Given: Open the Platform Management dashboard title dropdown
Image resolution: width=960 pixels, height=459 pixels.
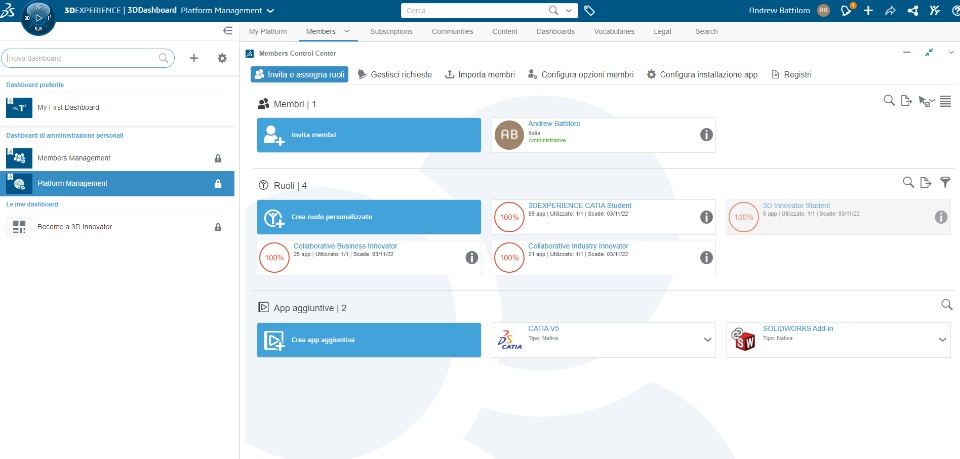Looking at the screenshot, I should [271, 10].
